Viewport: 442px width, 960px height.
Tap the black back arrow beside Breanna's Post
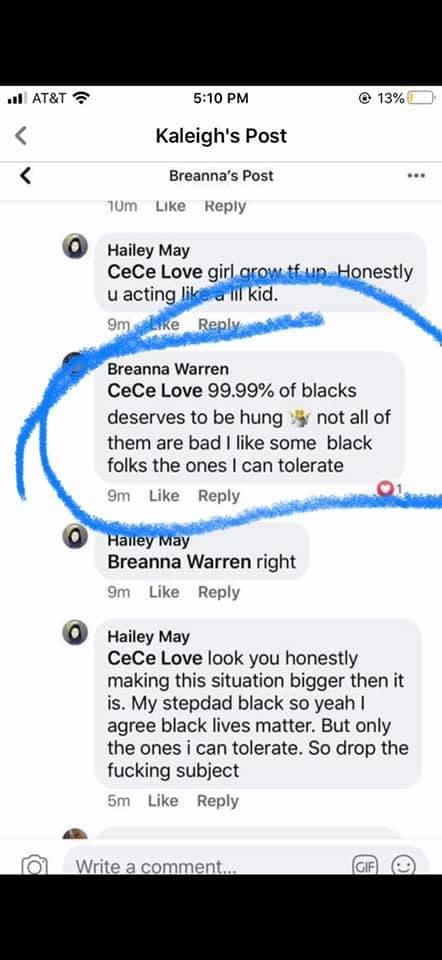(25, 176)
